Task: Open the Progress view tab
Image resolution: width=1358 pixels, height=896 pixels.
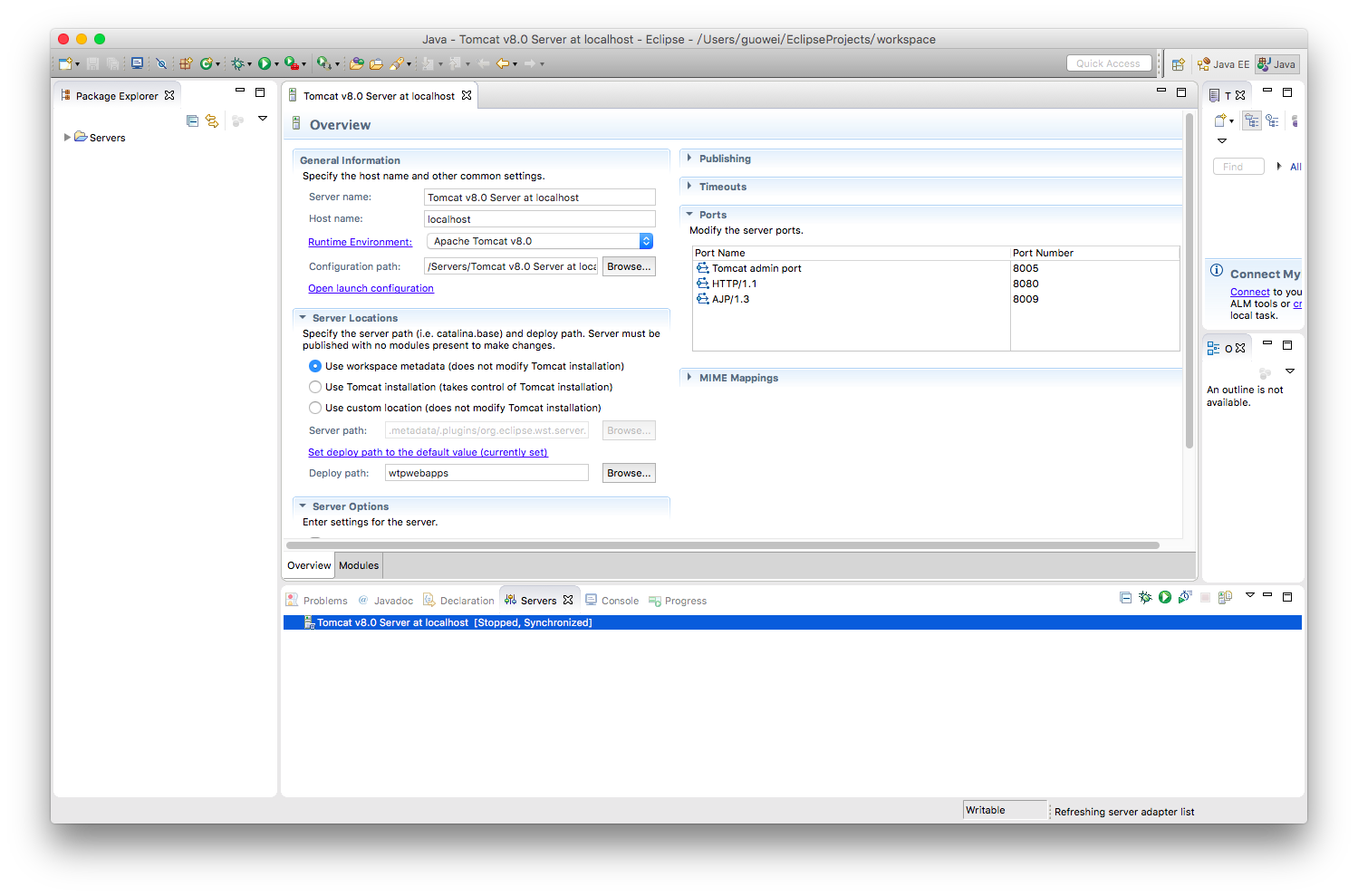Action: 678,601
